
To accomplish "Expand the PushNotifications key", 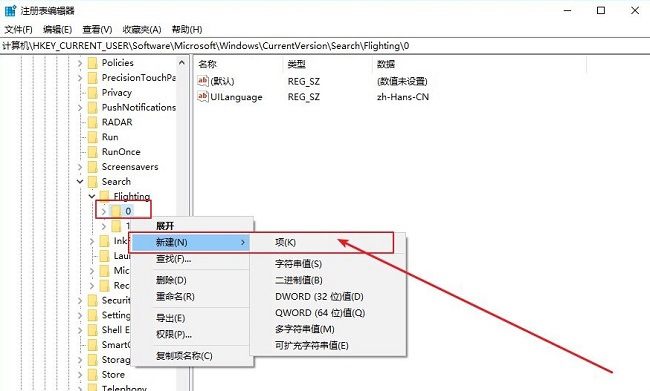I will tap(80, 108).
